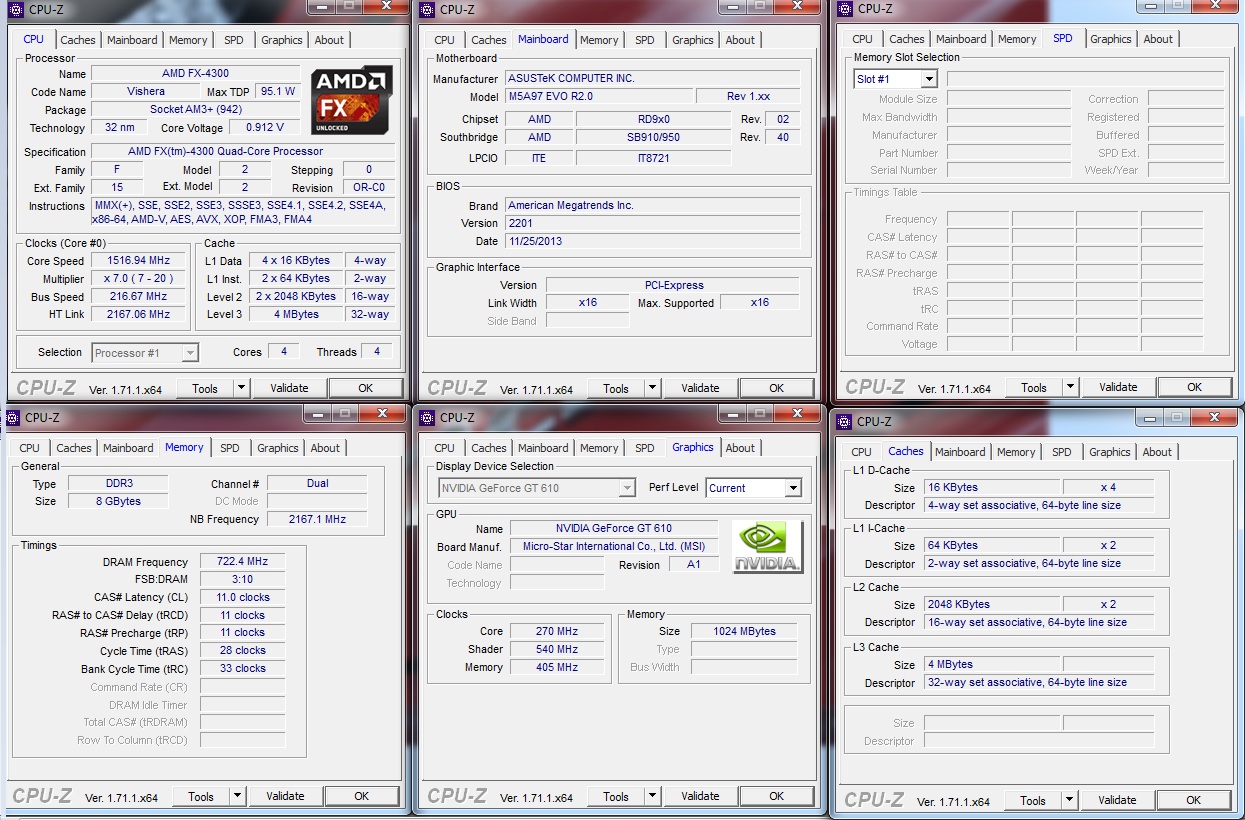This screenshot has width=1245, height=820.
Task: Click CPU-Z title icon of Memory-tab window
Action: coord(14,417)
